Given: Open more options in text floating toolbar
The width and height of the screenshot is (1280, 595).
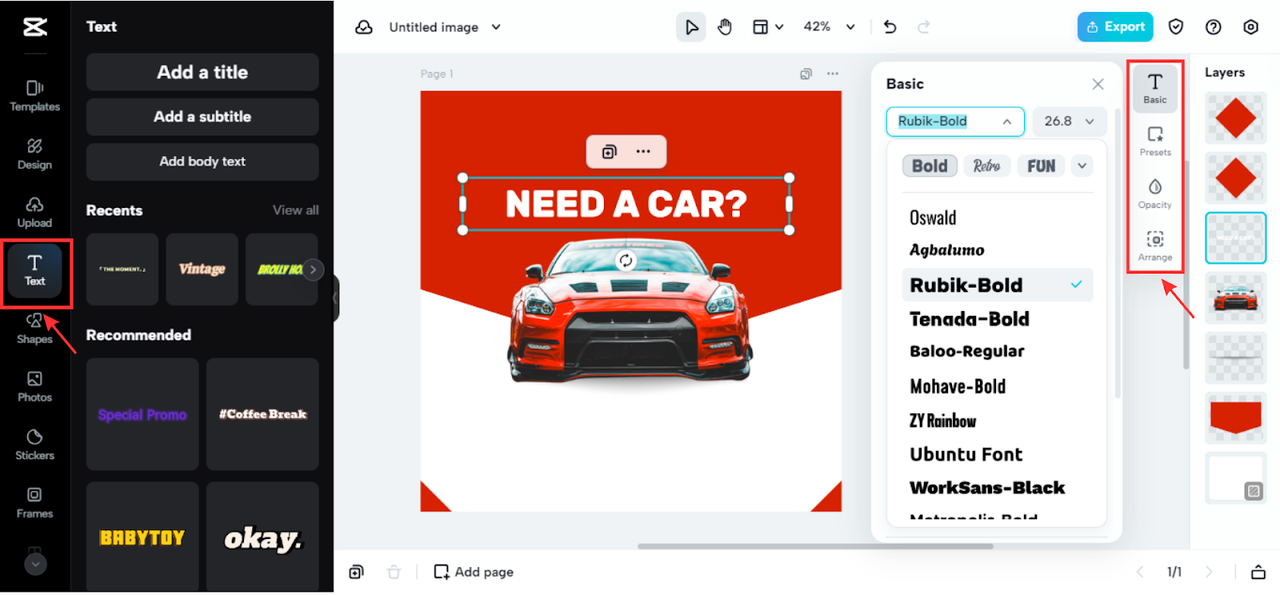Looking at the screenshot, I should (643, 152).
